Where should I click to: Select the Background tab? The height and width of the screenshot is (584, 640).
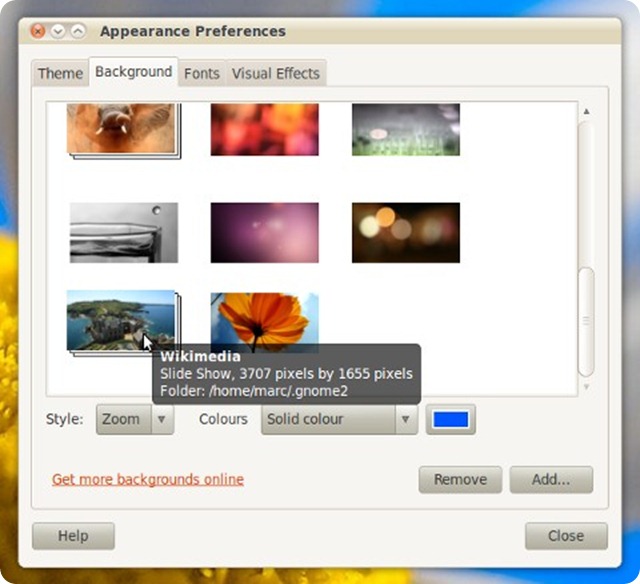[133, 72]
